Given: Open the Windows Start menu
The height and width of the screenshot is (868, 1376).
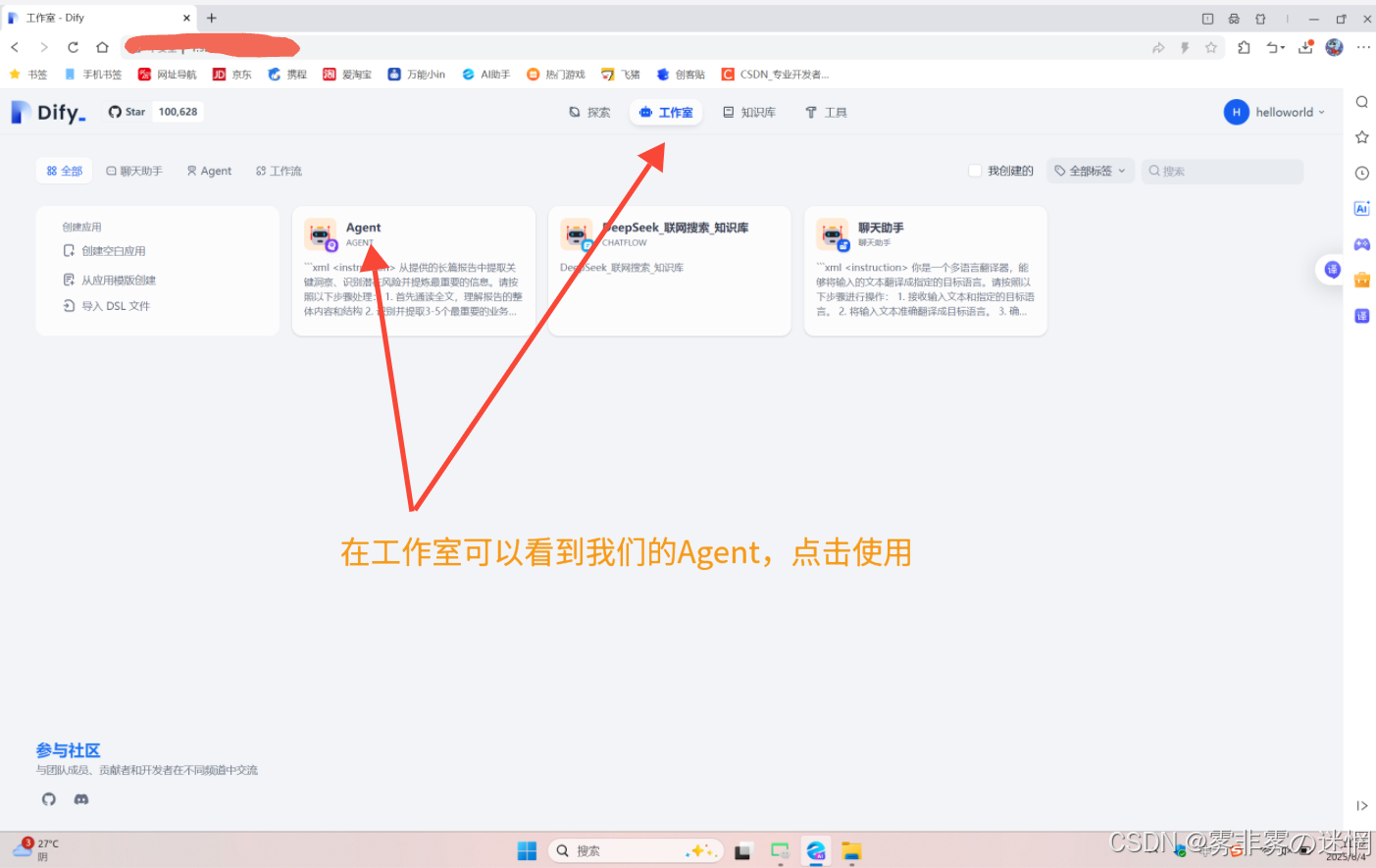Looking at the screenshot, I should [527, 850].
